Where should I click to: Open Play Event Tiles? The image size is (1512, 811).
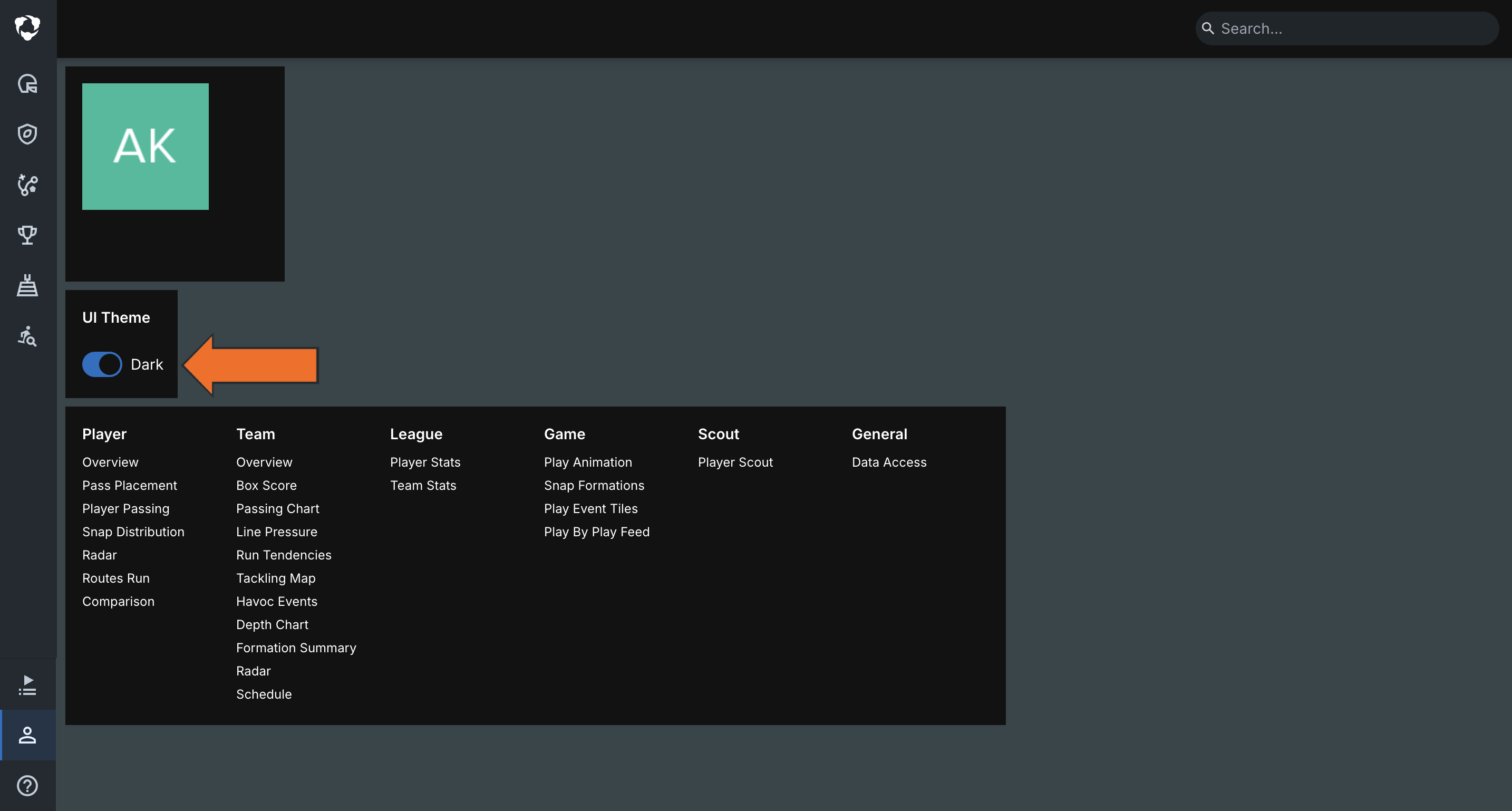pyautogui.click(x=590, y=508)
